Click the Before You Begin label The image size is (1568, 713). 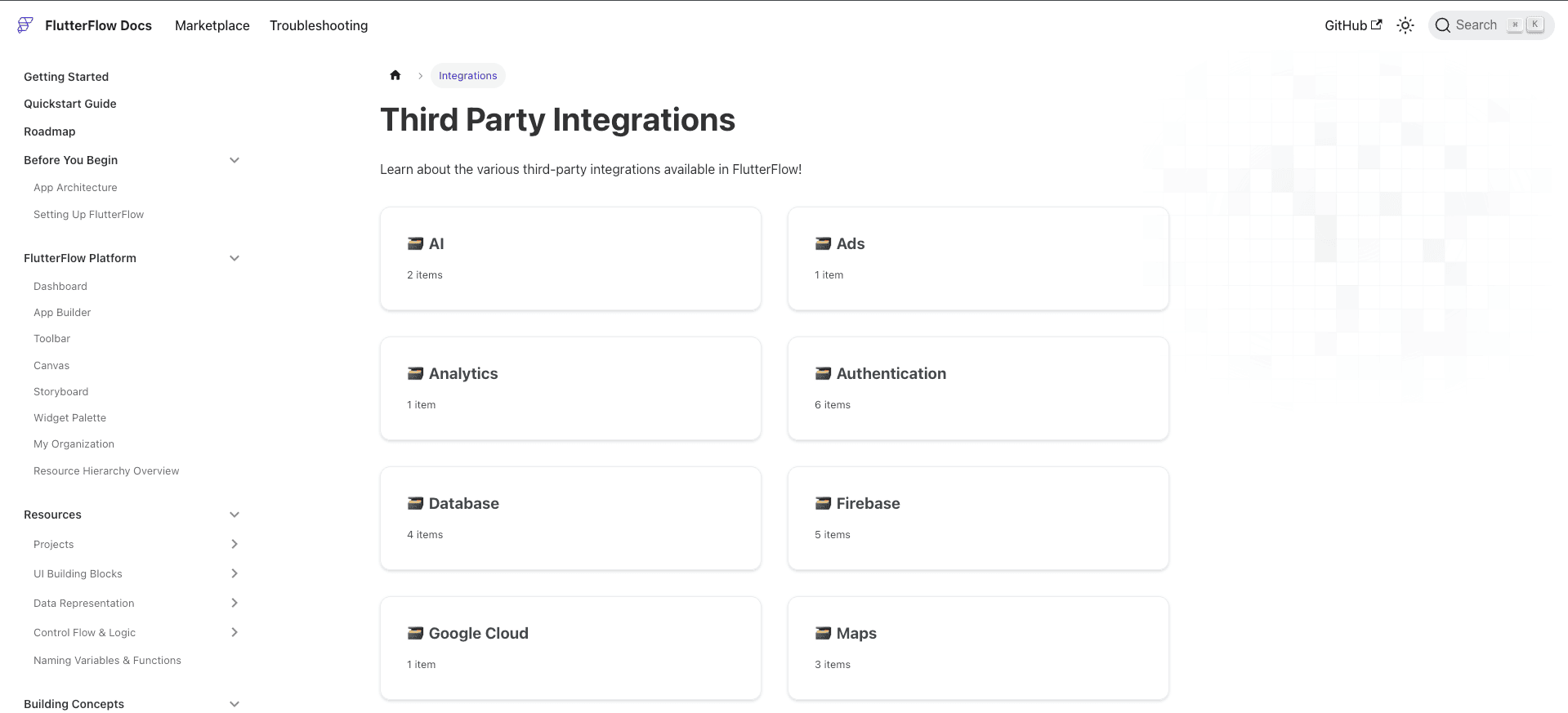(70, 160)
